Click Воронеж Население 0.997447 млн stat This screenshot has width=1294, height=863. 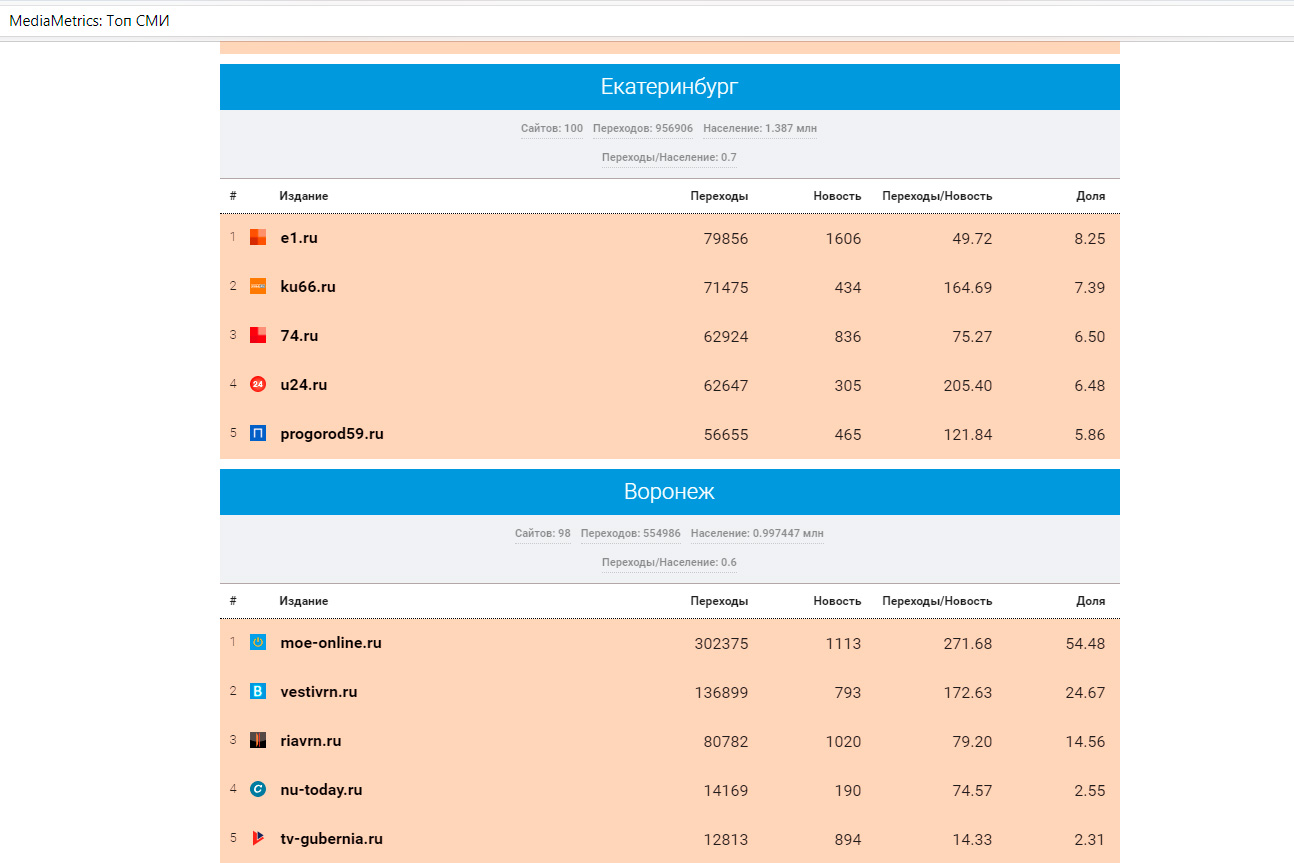757,533
